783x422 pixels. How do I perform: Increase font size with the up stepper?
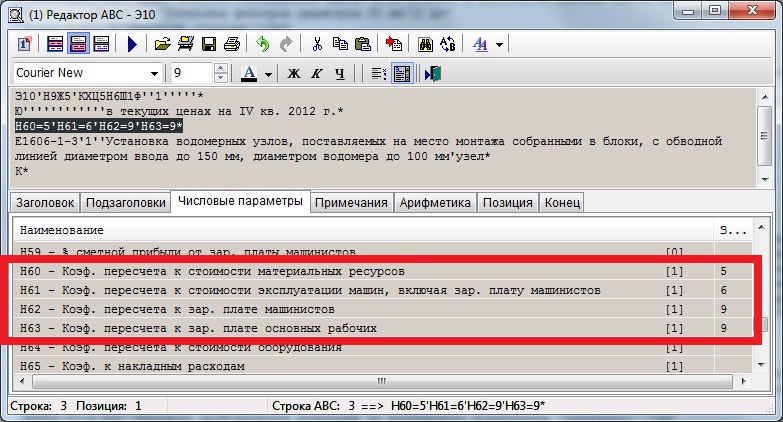[x=221, y=68]
